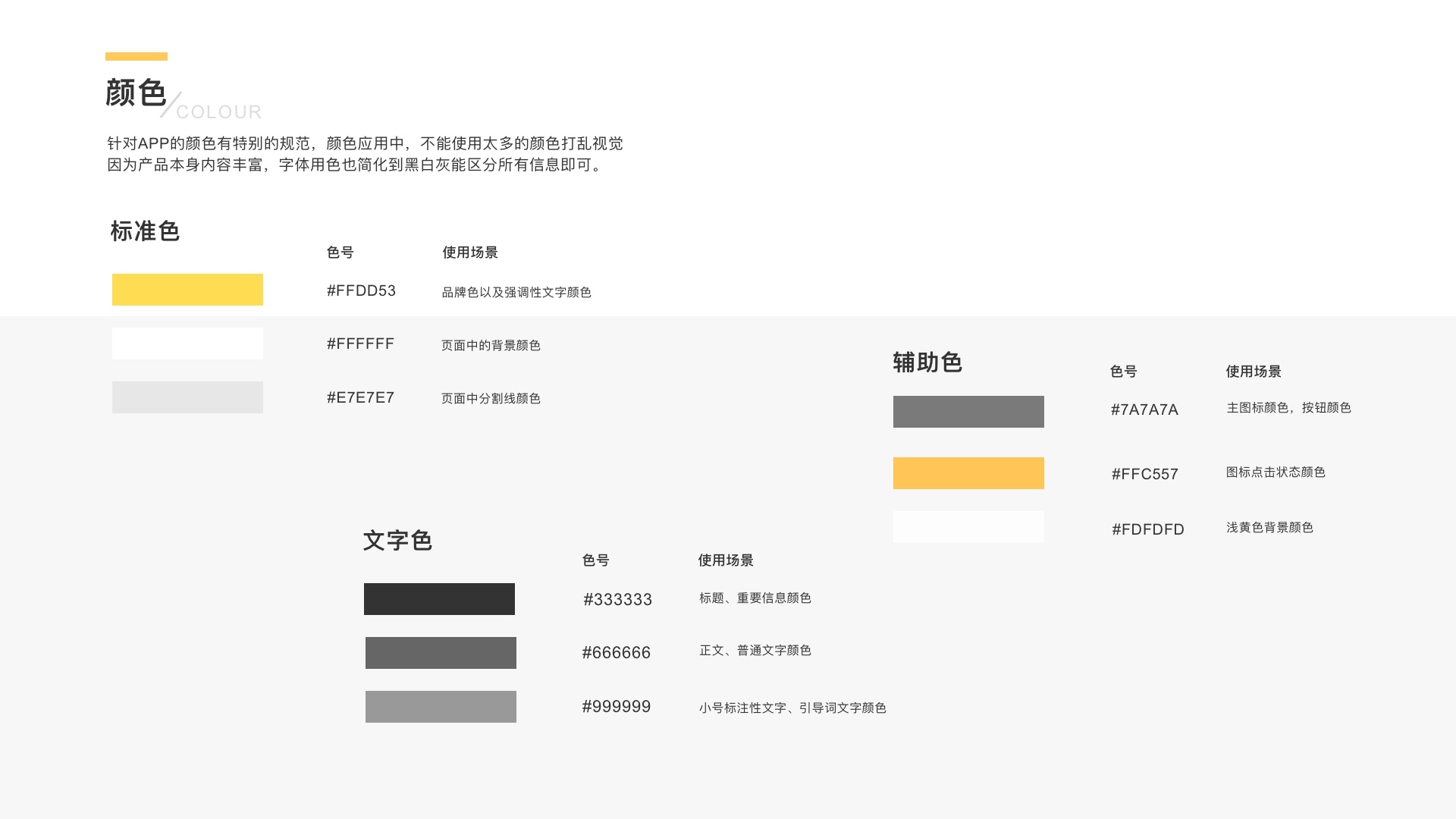Click 图标点击状态颜色 description

click(1276, 472)
